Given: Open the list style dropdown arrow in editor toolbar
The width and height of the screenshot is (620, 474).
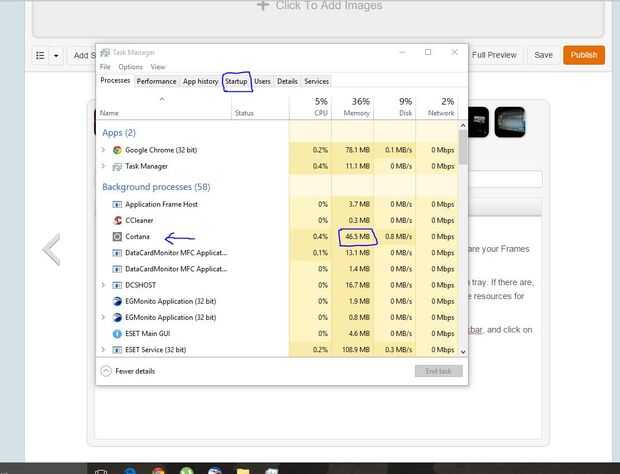Looking at the screenshot, I should click(56, 56).
